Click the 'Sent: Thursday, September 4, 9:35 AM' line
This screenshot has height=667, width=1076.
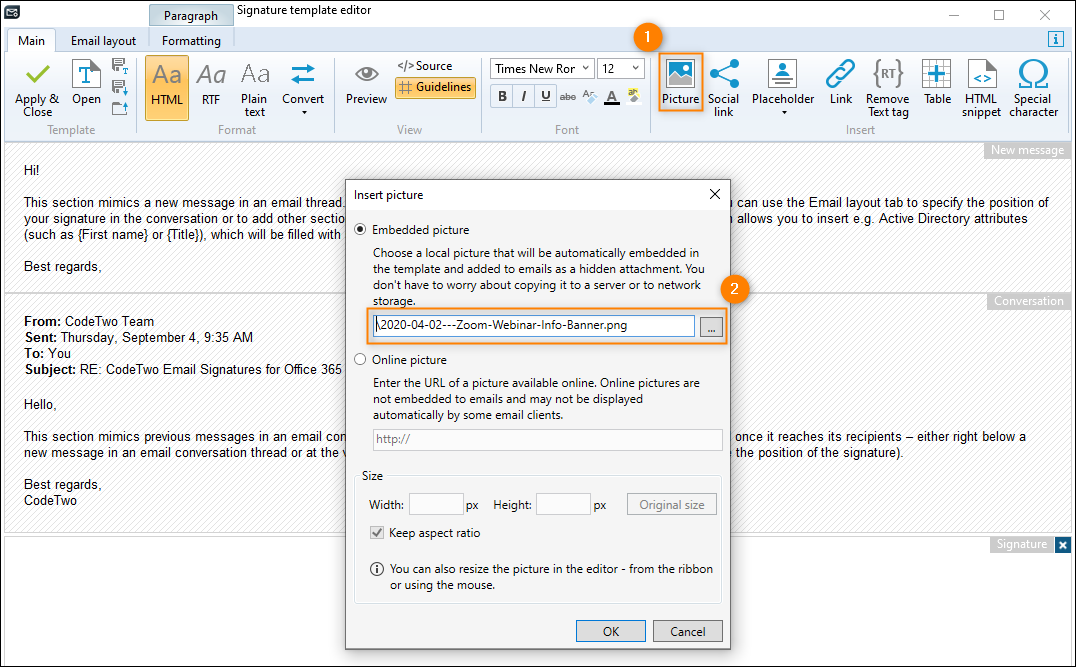(139, 338)
